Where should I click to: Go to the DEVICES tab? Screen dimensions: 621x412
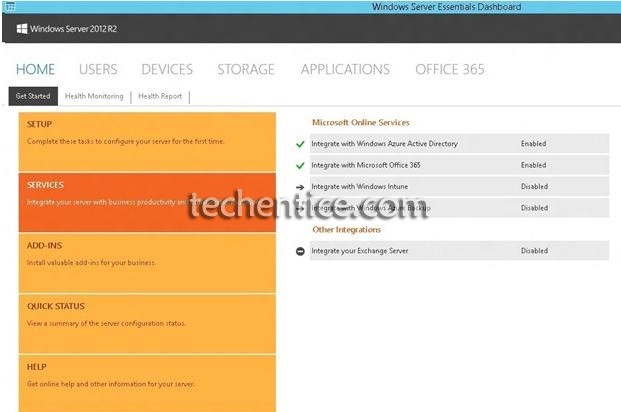(x=167, y=69)
